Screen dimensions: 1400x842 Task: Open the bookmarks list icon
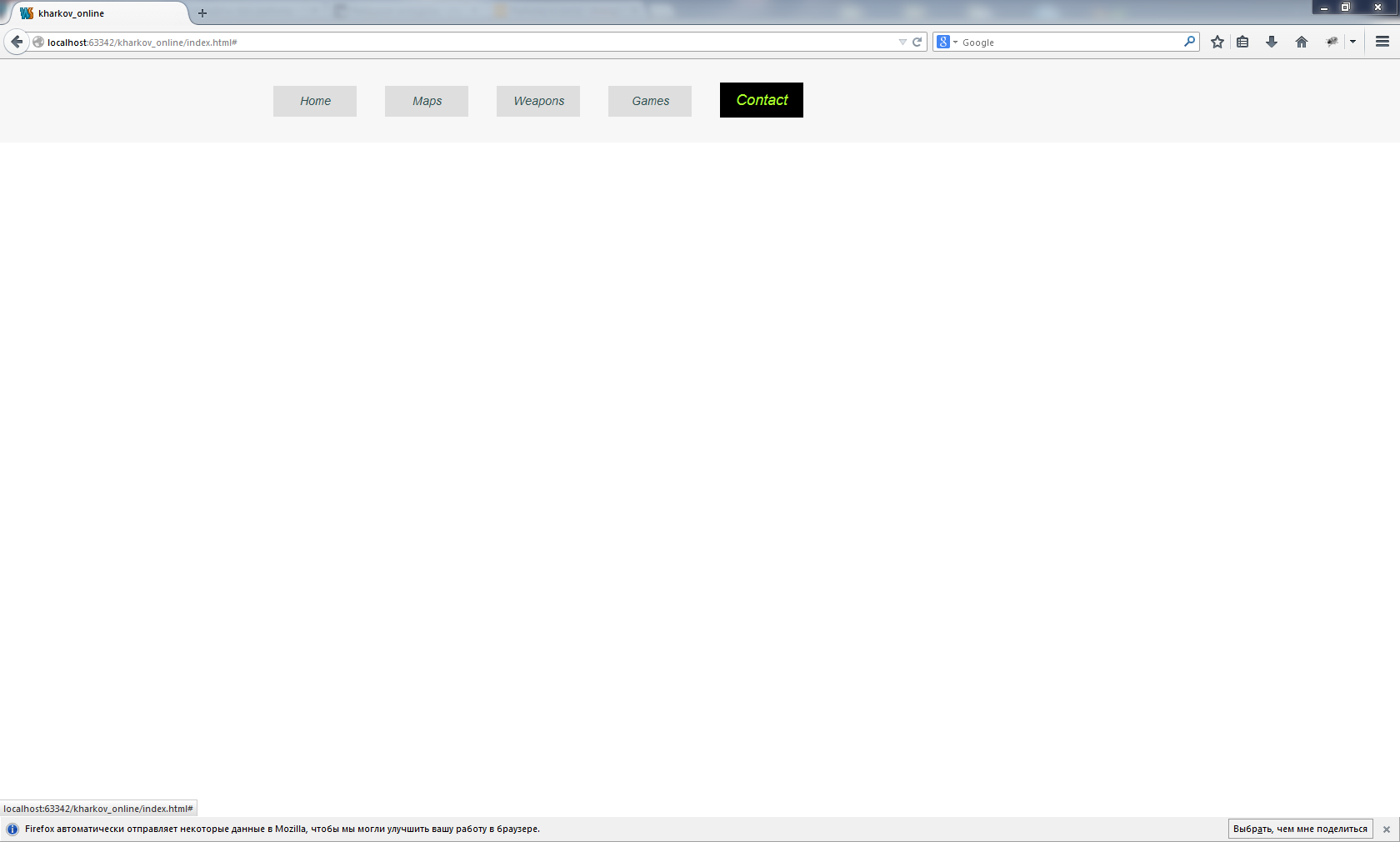pyautogui.click(x=1242, y=42)
